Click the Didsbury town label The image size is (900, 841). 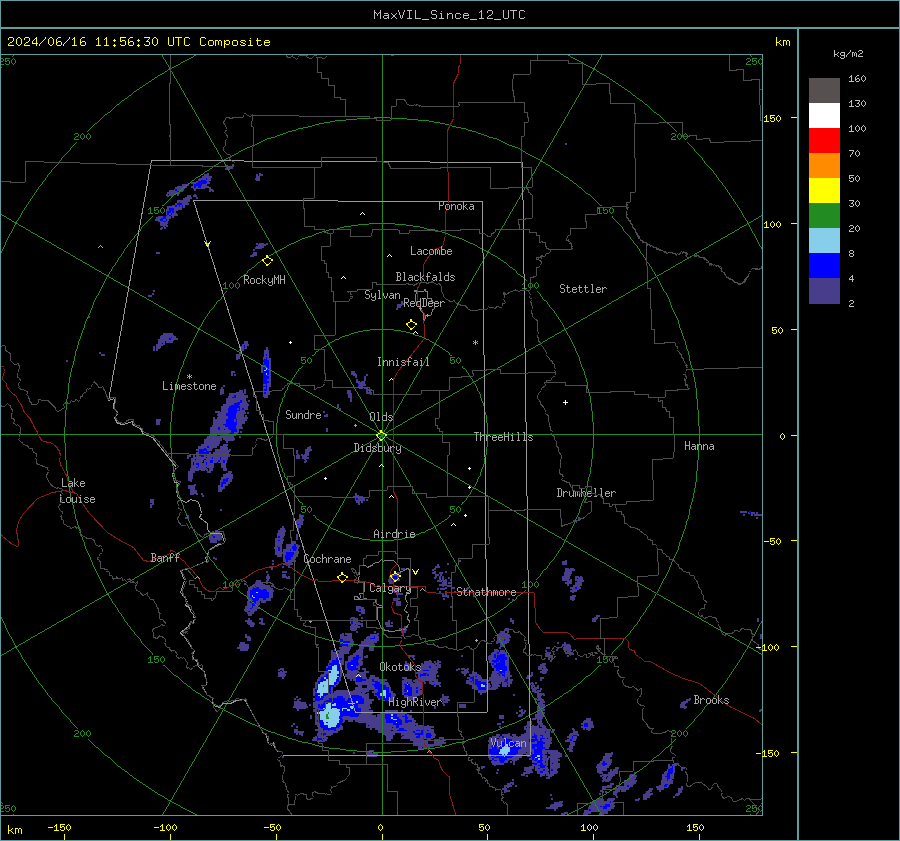377,448
